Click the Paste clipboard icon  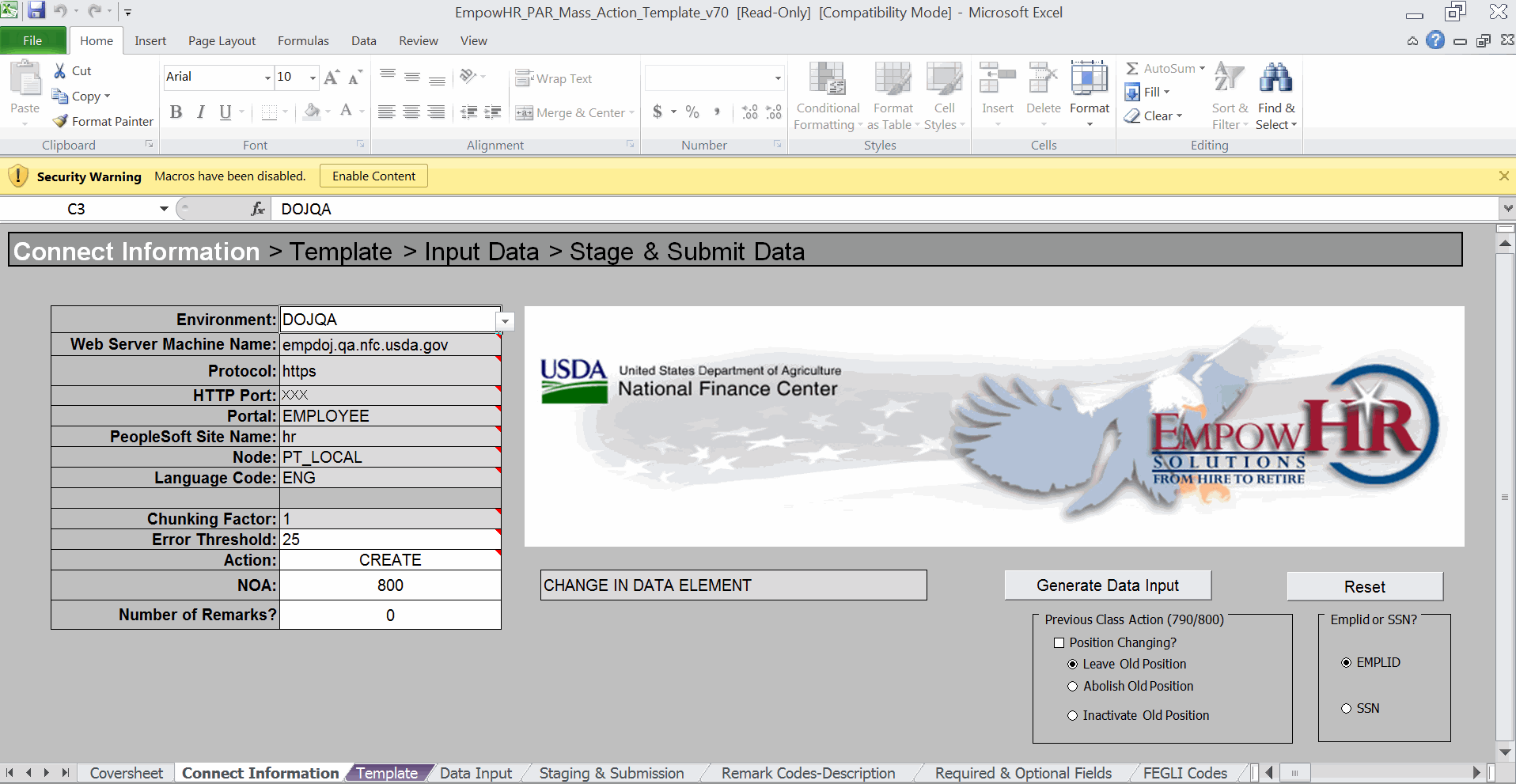(25, 79)
